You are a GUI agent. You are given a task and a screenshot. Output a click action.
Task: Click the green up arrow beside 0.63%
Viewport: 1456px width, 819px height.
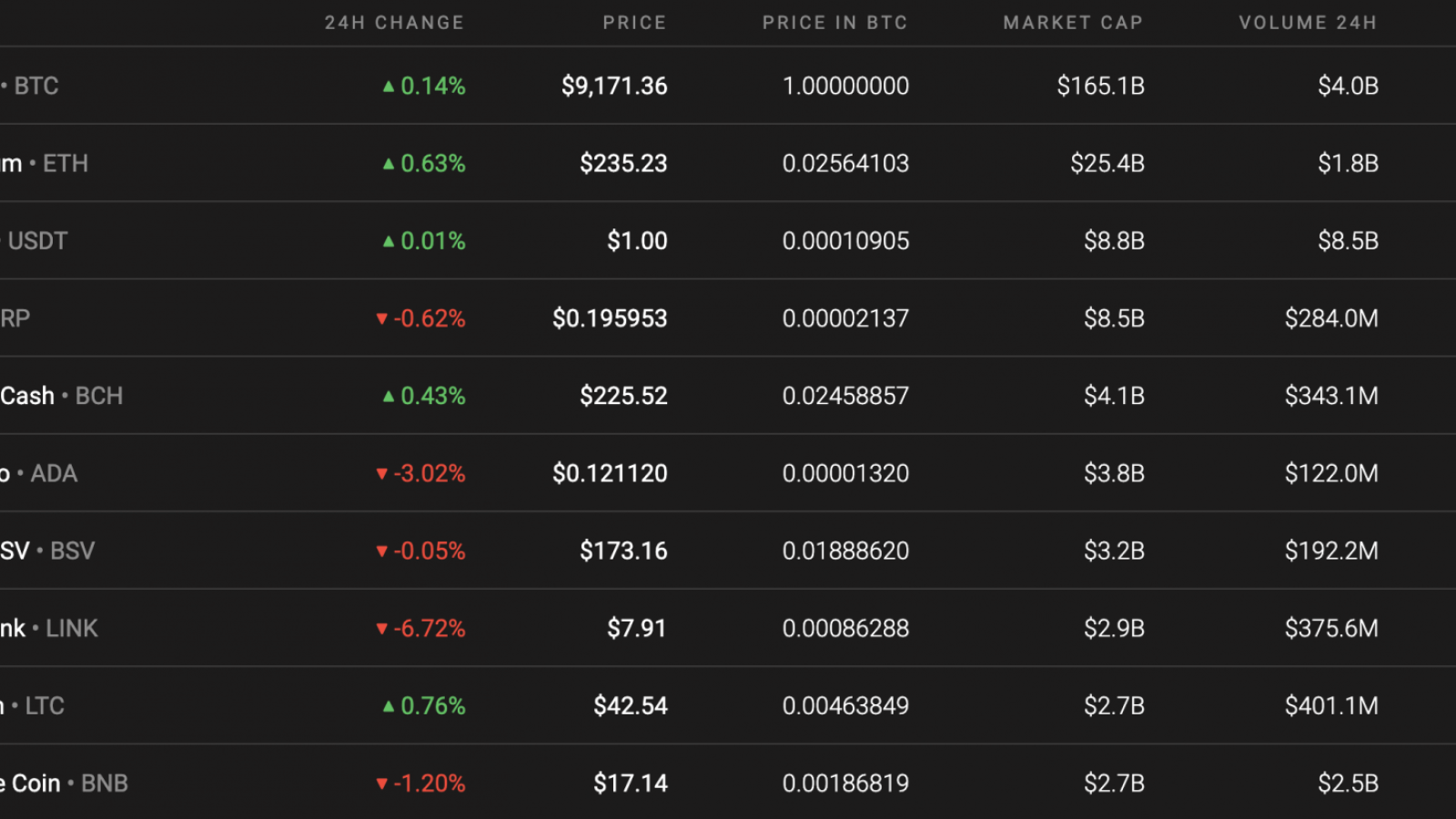click(389, 164)
